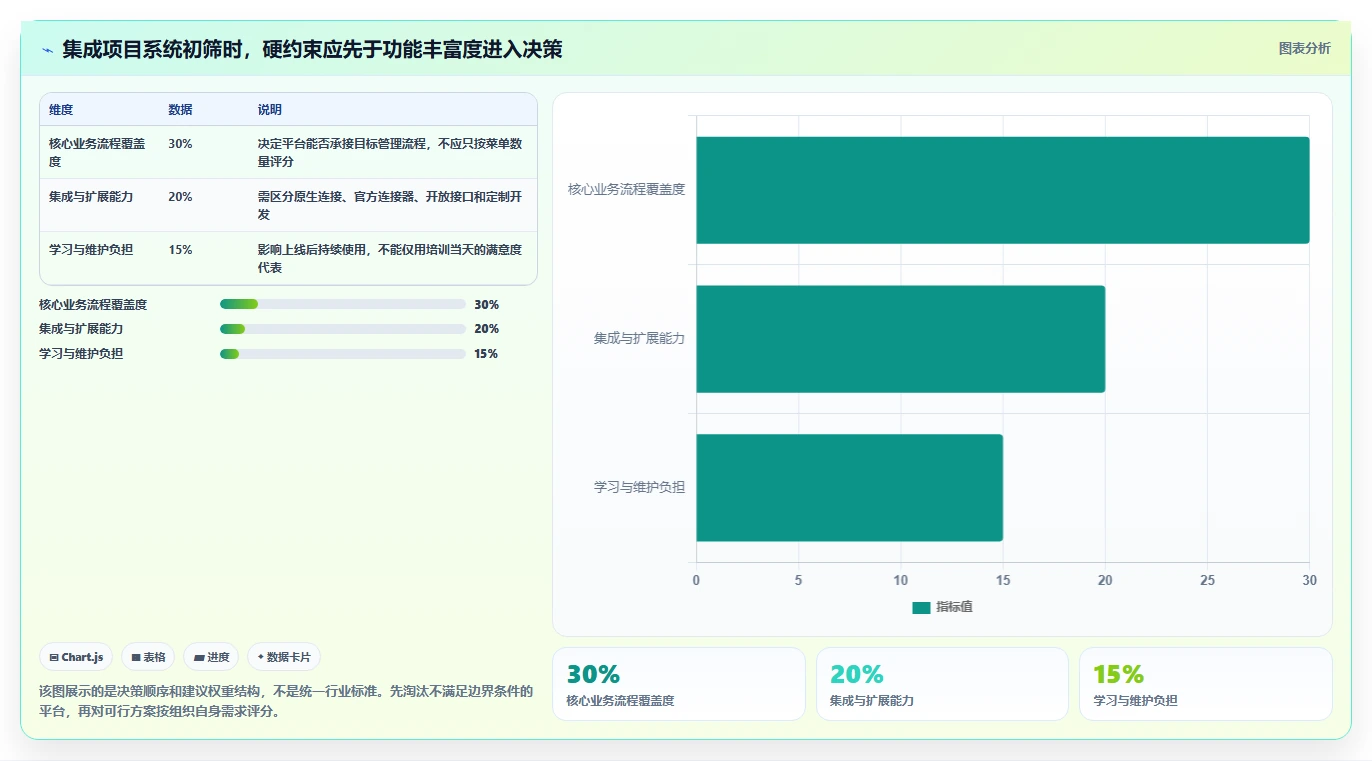
Task: Click the 核心业务流程覆盖度 table cell
Action: pos(97,152)
